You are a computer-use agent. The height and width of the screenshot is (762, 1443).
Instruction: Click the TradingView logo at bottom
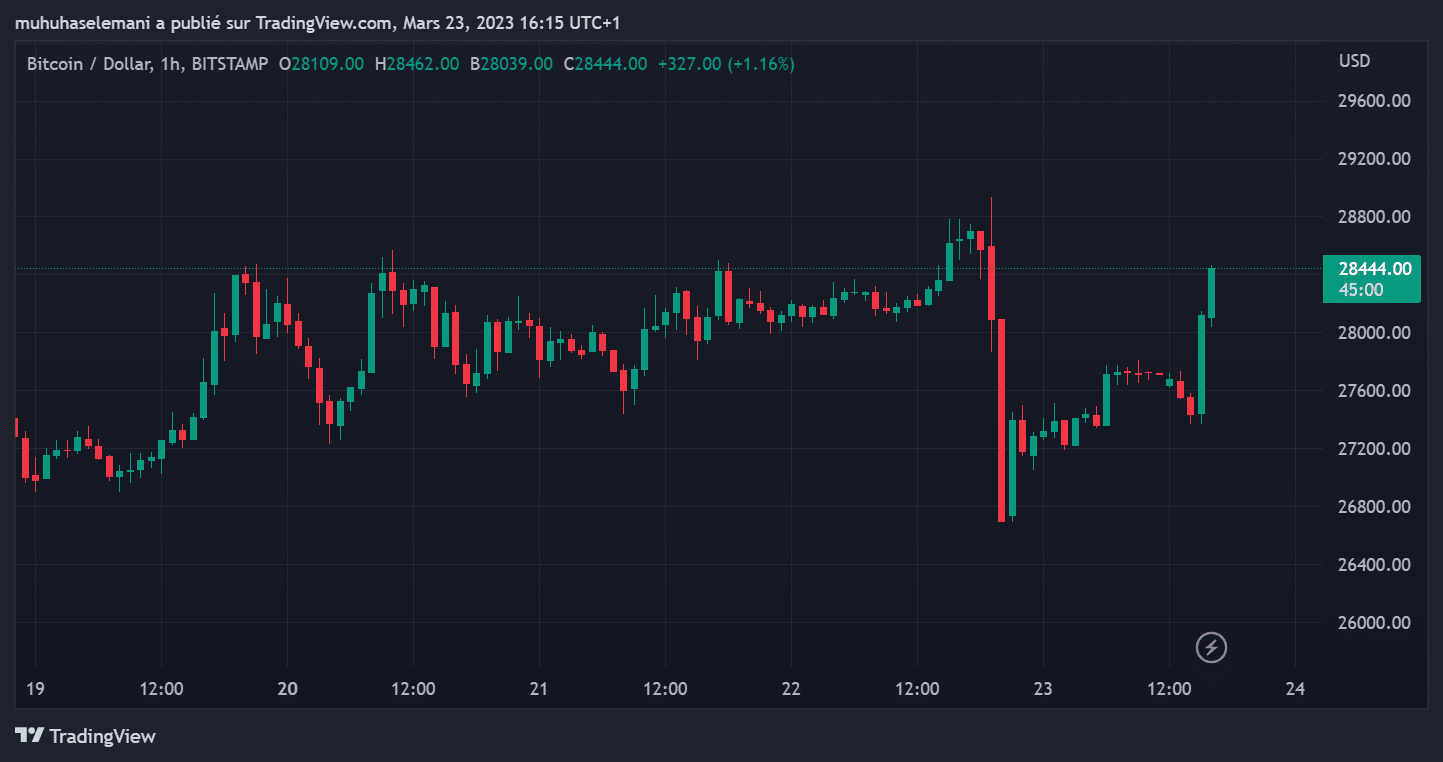coord(86,736)
